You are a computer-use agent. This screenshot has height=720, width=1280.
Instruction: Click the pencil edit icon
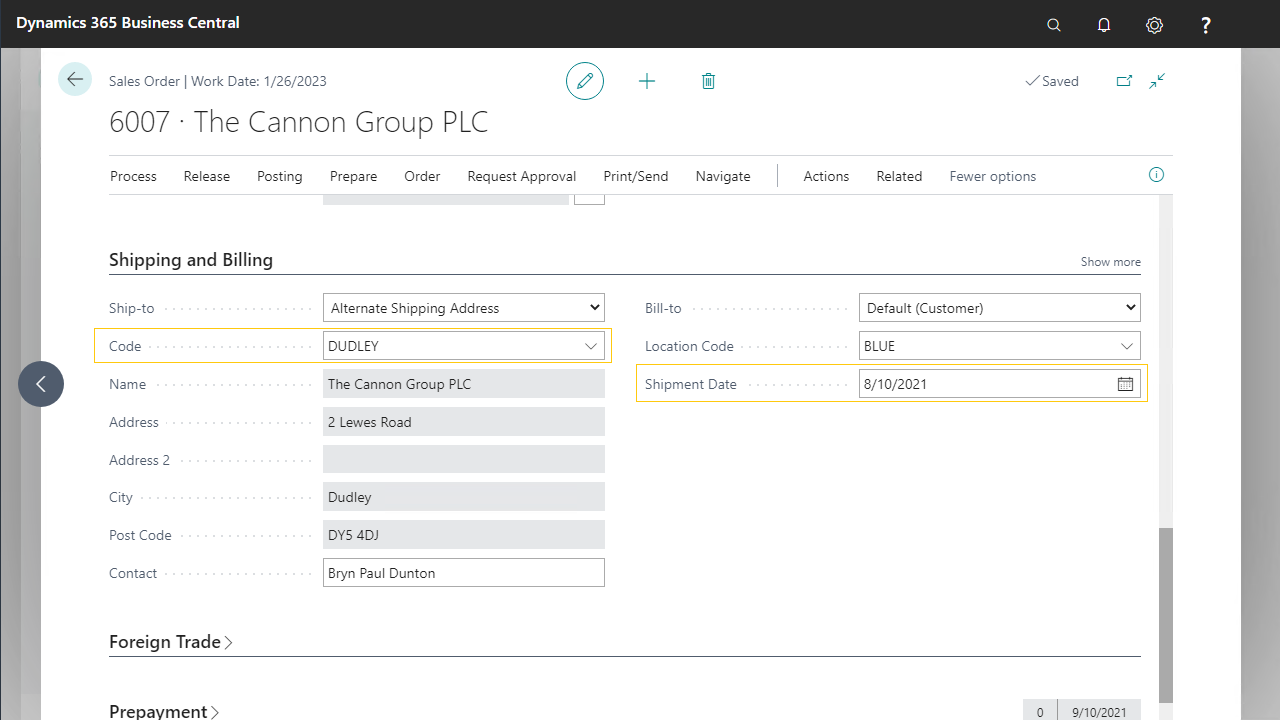tap(585, 81)
